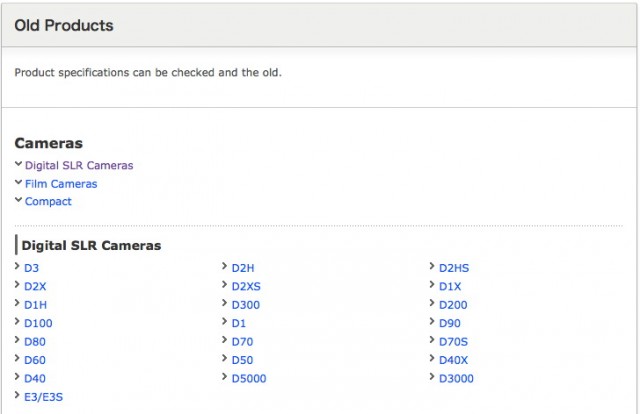Visit the D200 product page
Screen dimensions: 640x414
453,305
